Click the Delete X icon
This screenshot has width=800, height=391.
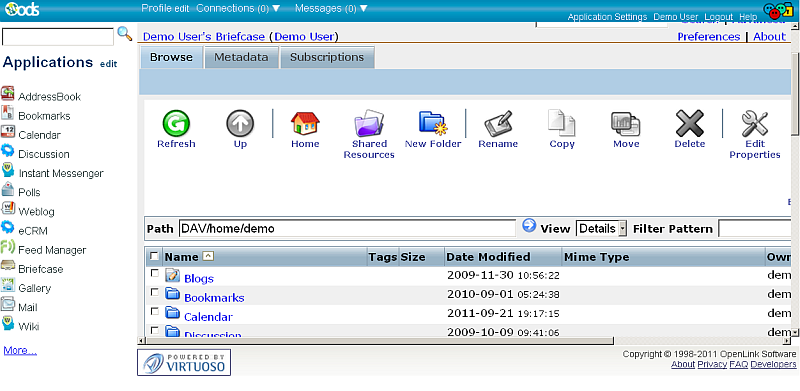point(690,124)
